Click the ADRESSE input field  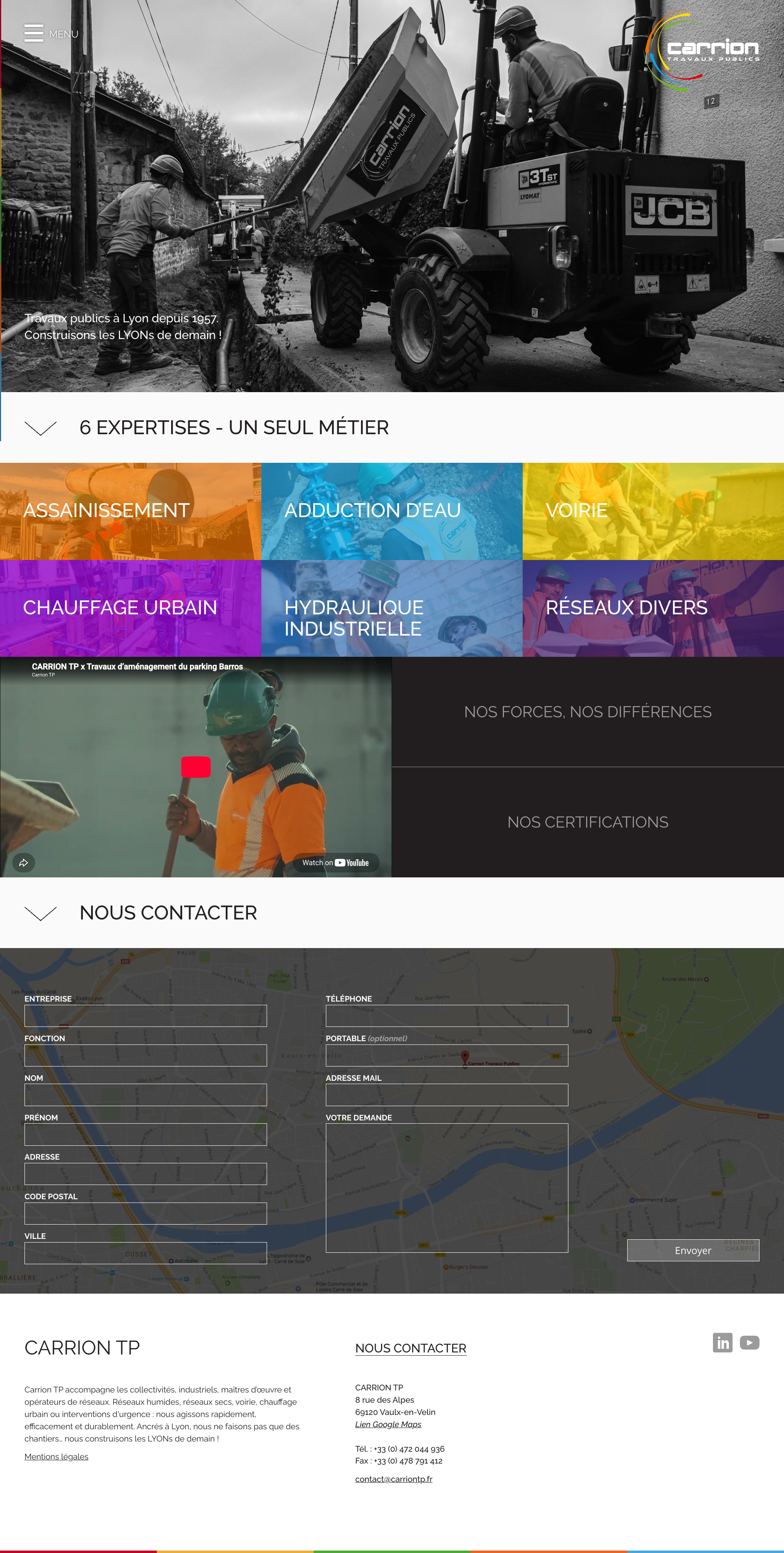[x=145, y=1174]
